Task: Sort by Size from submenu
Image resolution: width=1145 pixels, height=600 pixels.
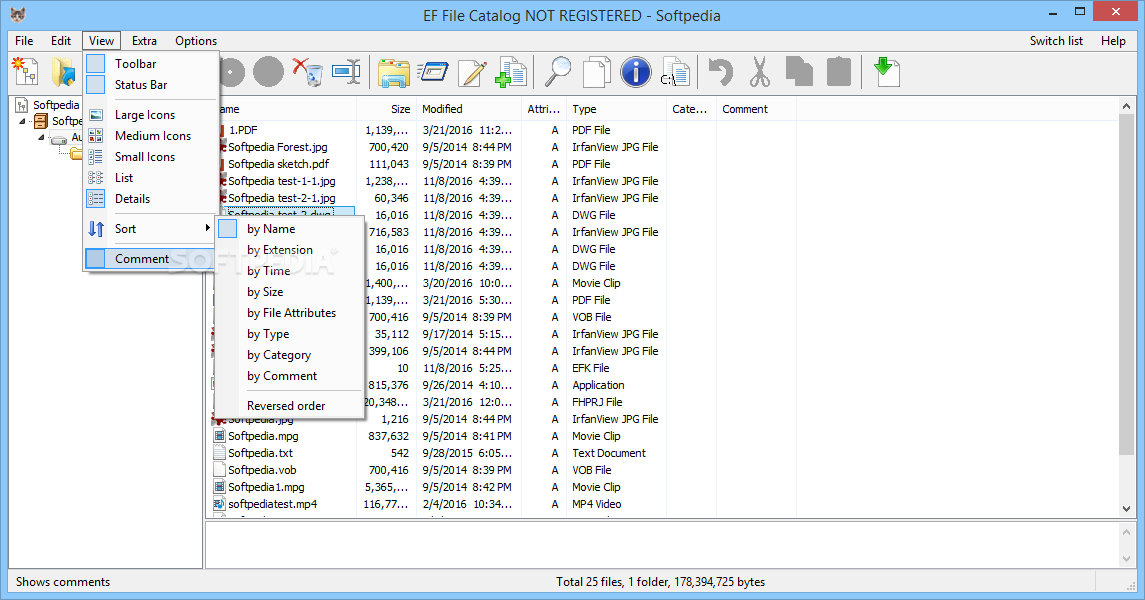Action: [289, 292]
